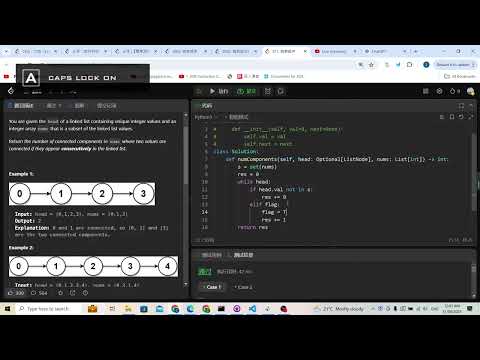Open the All Bookmarks folder
Image resolution: width=480 pixels, height=360 pixels.
coord(460,76)
